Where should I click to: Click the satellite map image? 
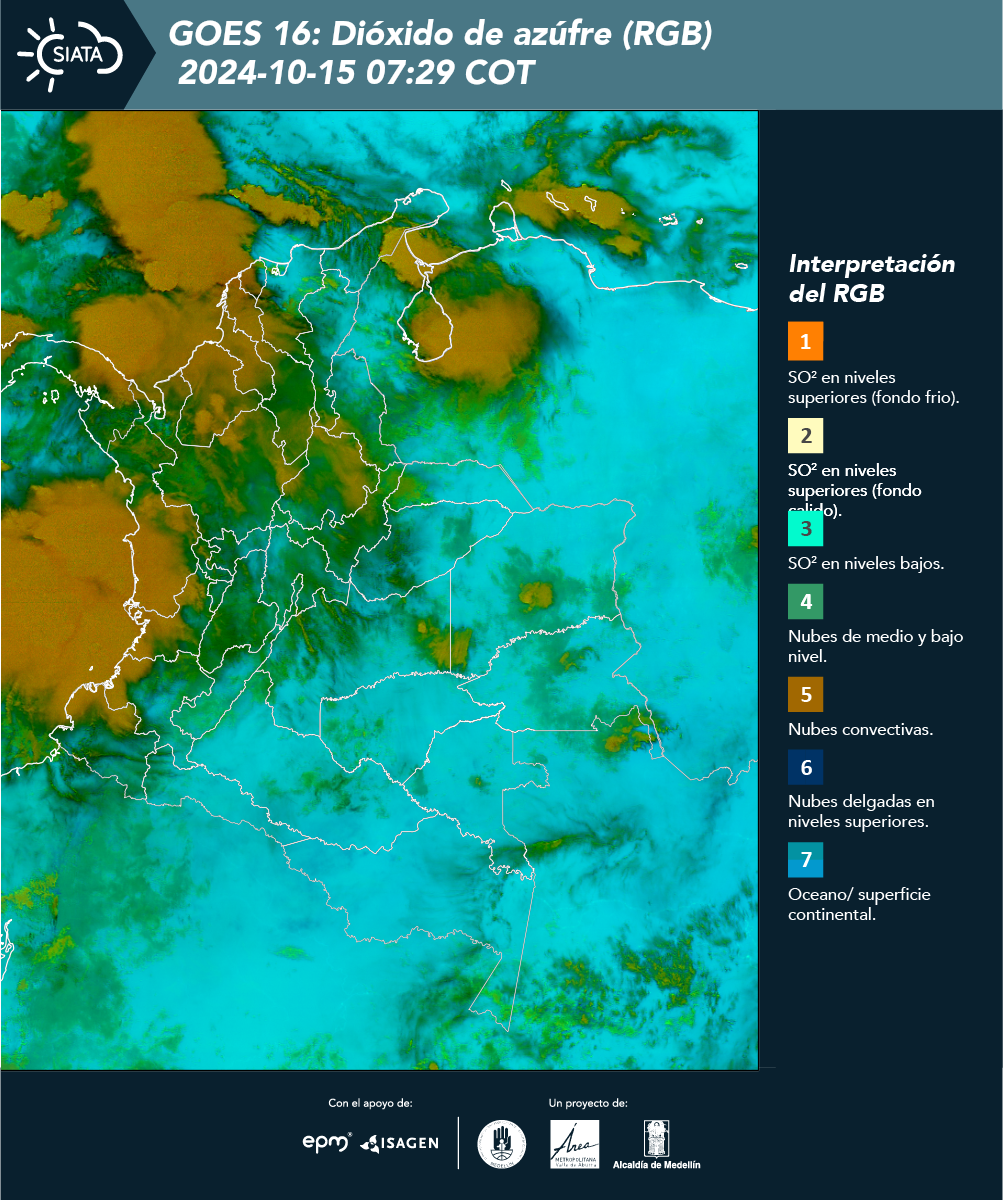pyautogui.click(x=379, y=589)
